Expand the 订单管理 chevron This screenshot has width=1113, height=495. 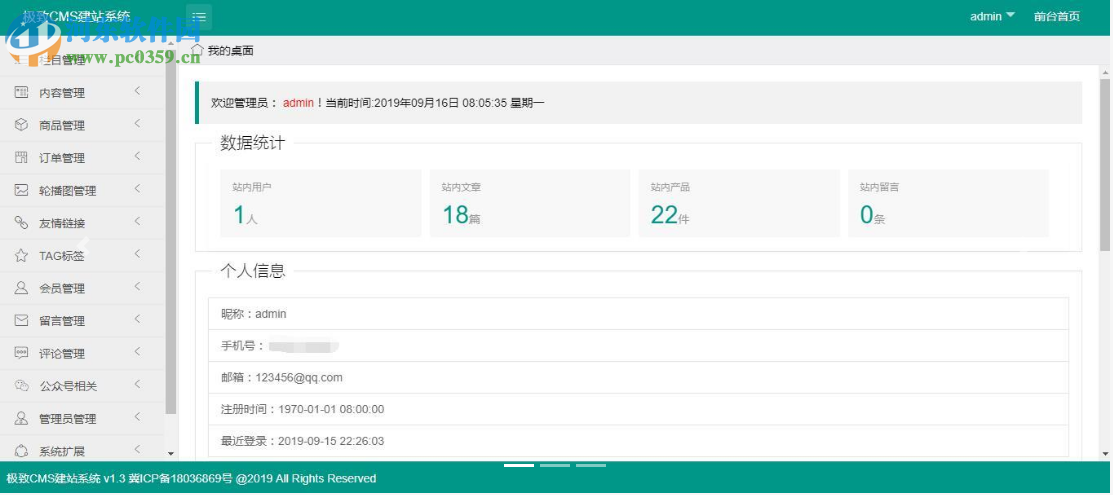click(137, 156)
